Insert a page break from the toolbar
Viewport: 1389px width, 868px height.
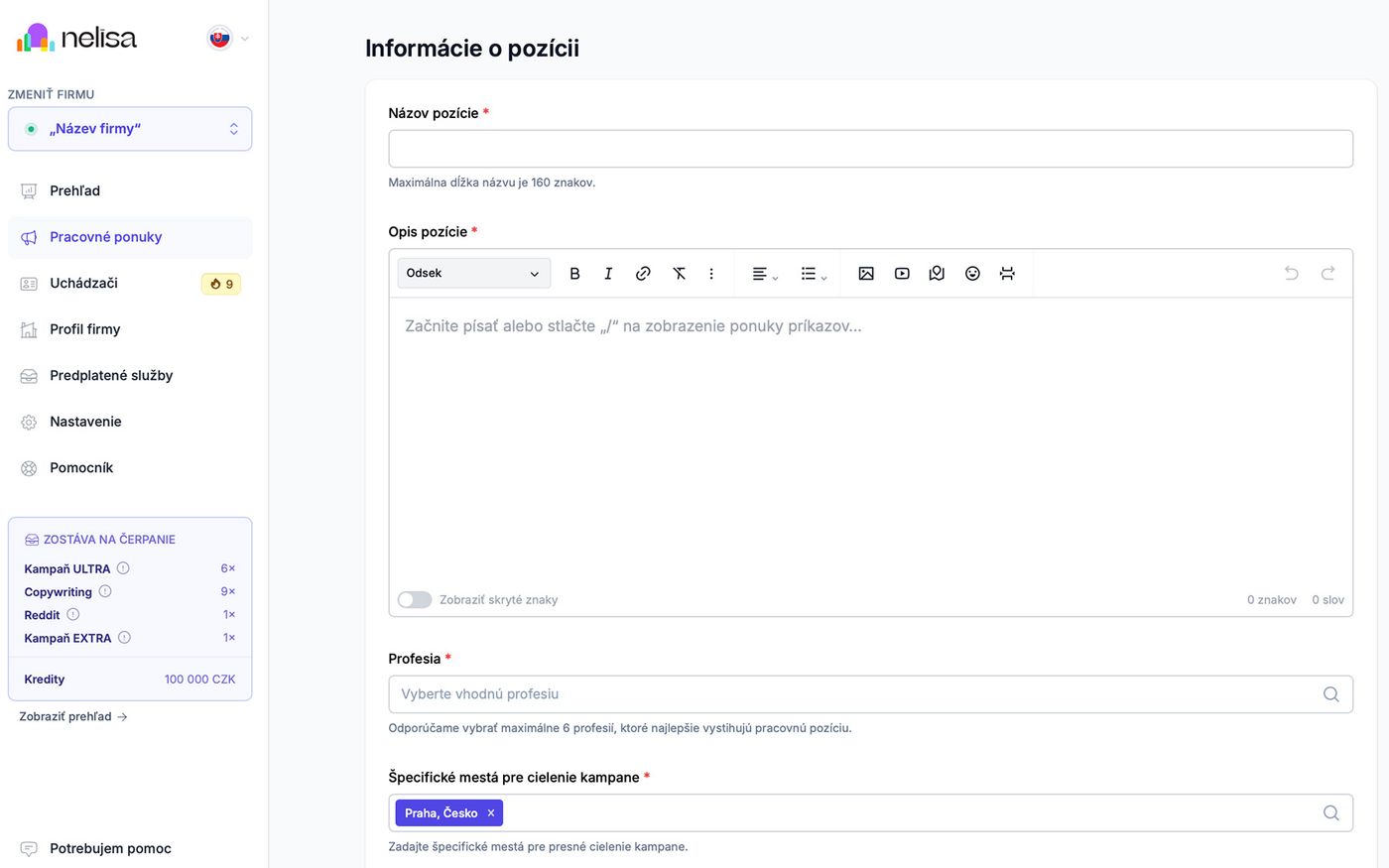click(1007, 274)
